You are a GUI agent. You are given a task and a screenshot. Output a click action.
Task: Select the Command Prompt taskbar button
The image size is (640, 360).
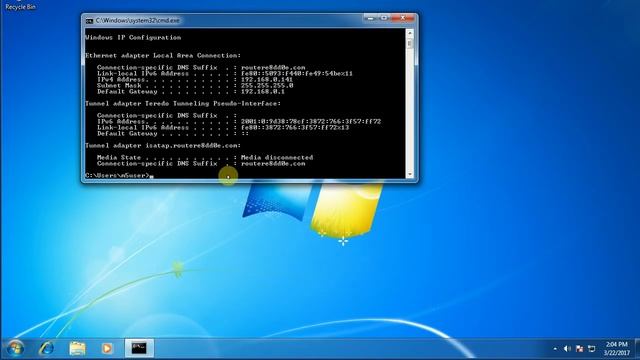pyautogui.click(x=139, y=348)
